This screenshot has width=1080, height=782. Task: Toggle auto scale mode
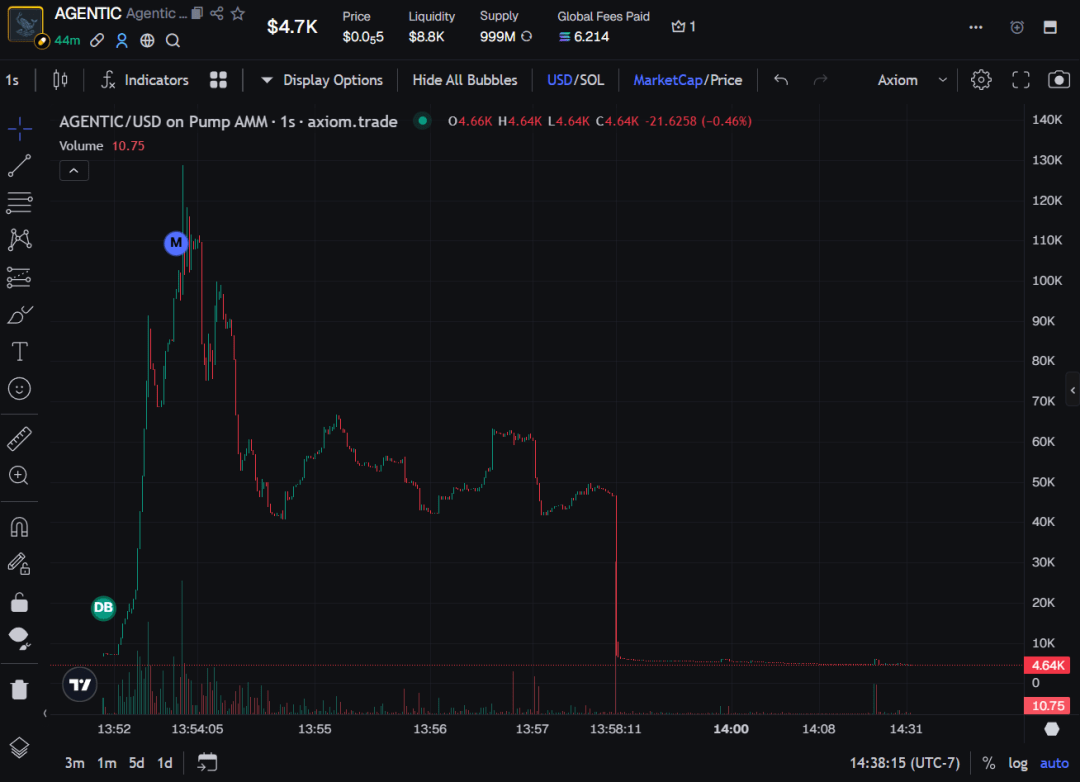1054,763
